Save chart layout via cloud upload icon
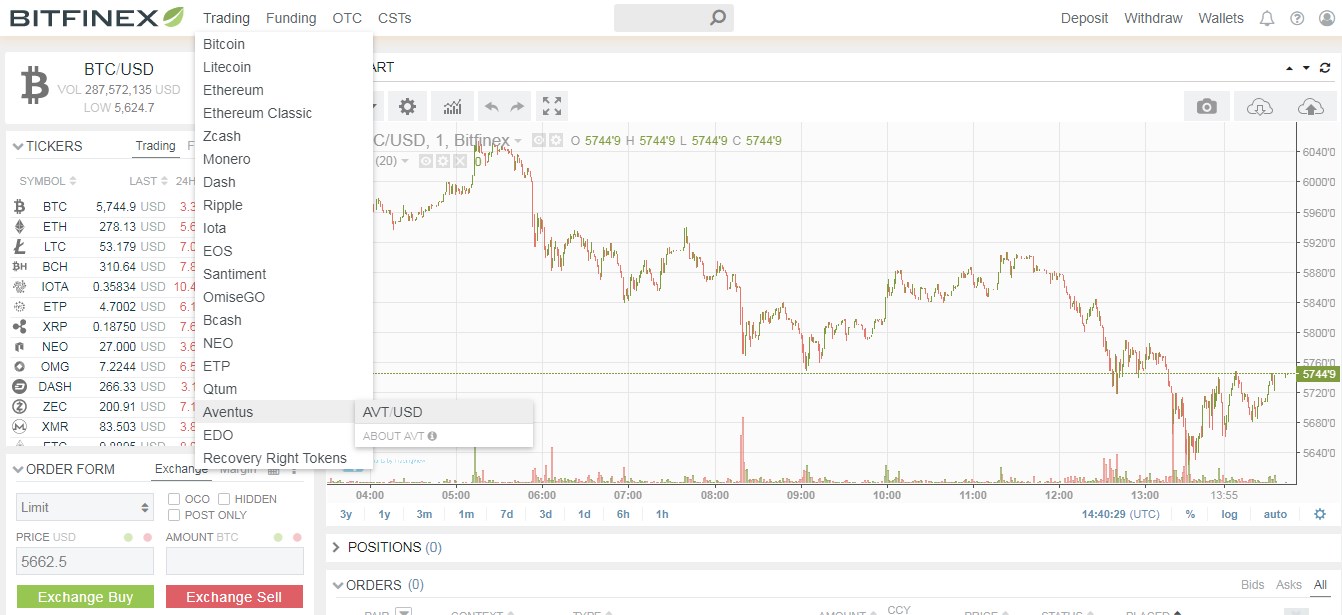Screen dimensions: 1342x615 (1311, 105)
